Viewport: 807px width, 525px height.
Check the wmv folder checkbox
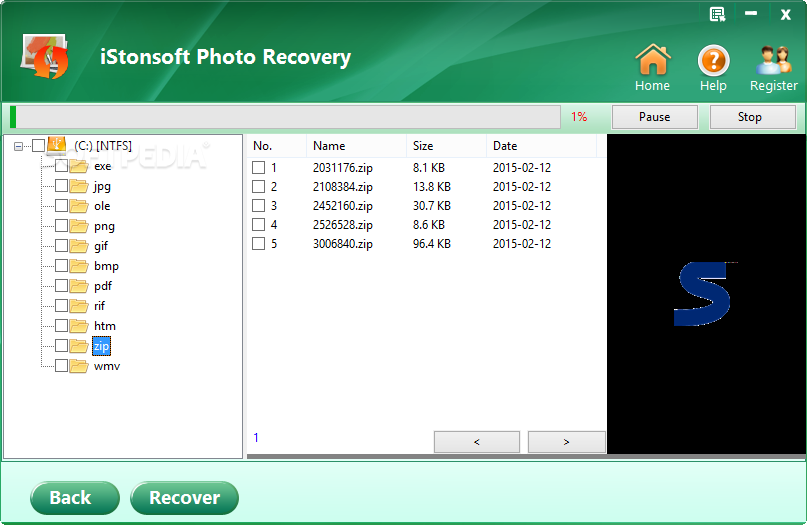pyautogui.click(x=61, y=365)
